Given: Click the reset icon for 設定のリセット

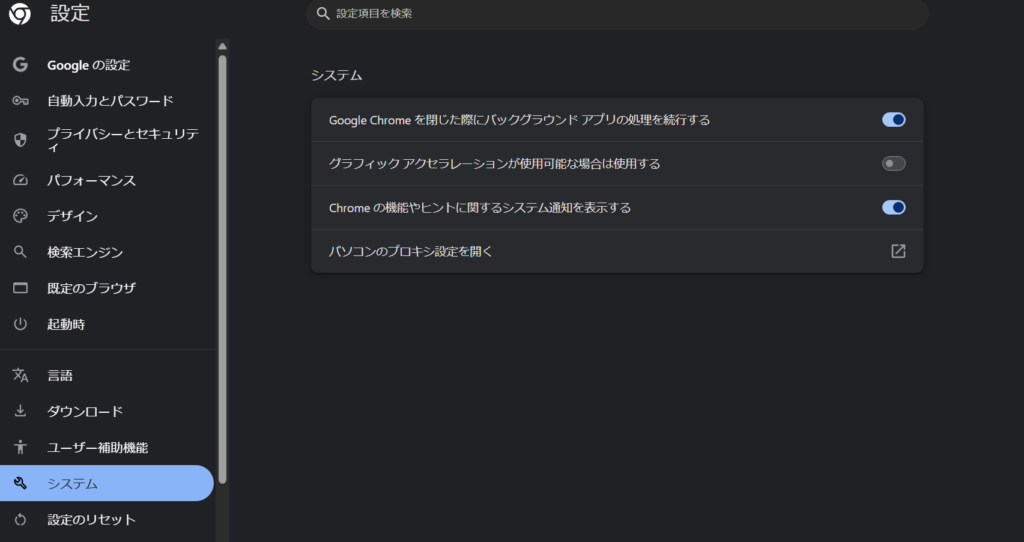Looking at the screenshot, I should (20, 519).
